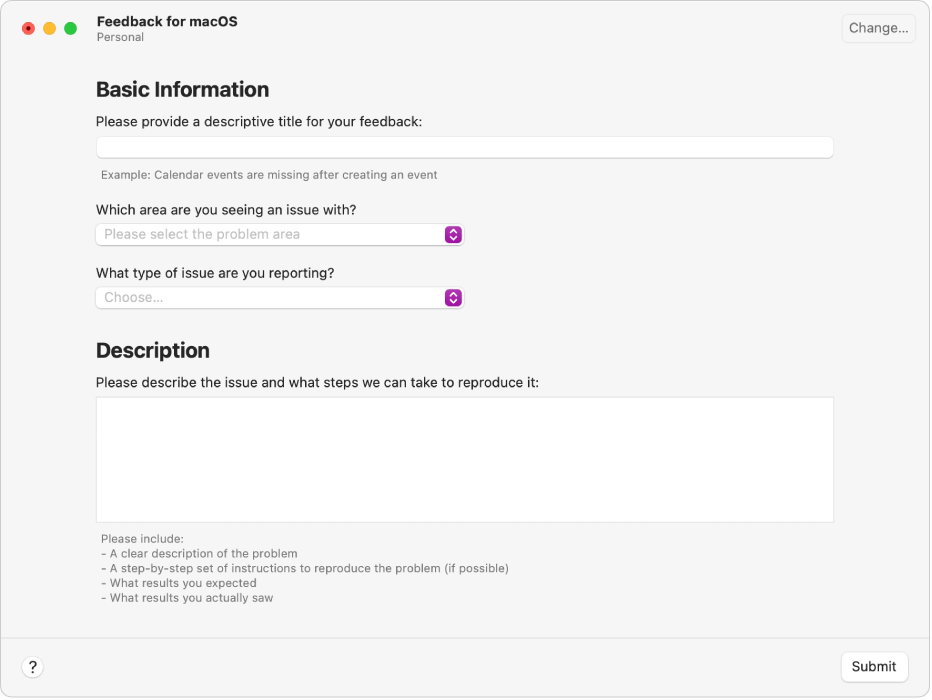Click the 'Example: Calendar events are missing' hint text
Screen dimensions: 932x700
click(269, 175)
